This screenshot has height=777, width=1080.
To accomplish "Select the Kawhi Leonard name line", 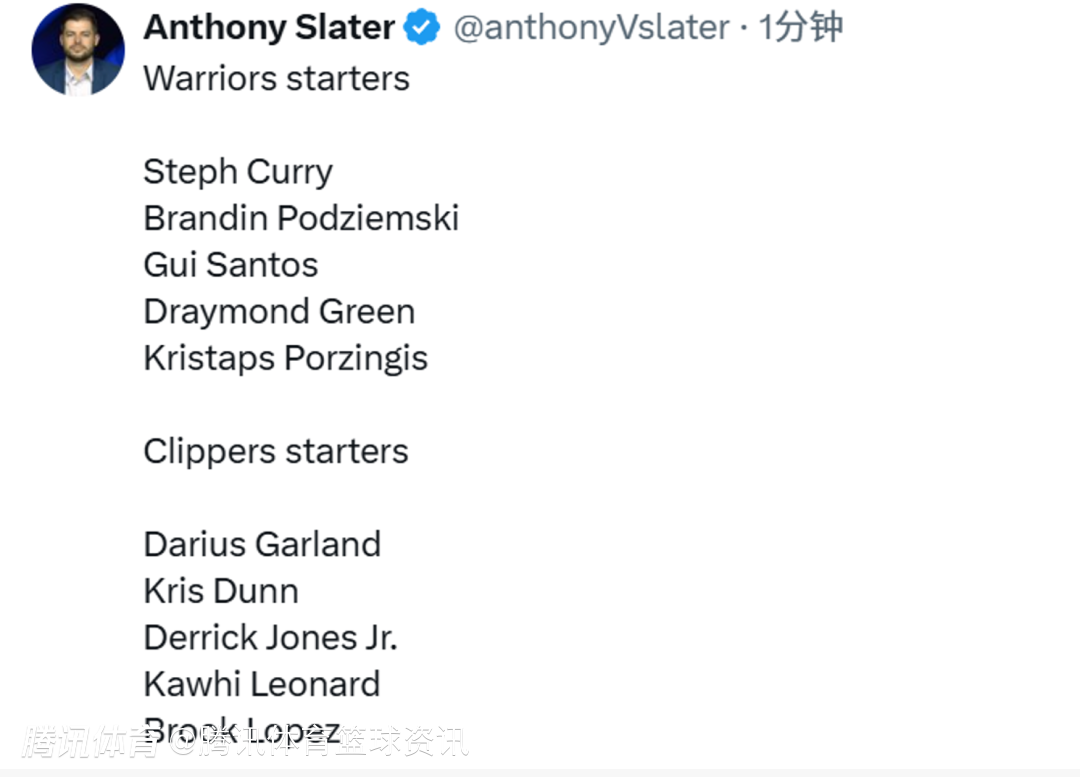I will [261, 684].
